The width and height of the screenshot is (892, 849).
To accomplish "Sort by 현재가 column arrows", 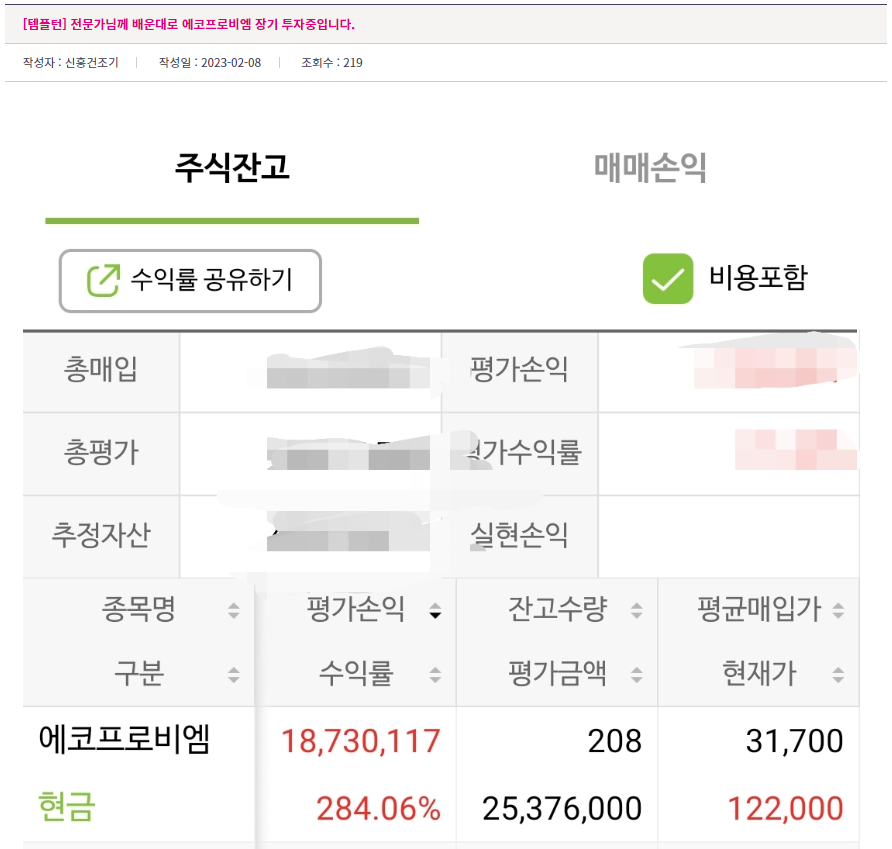I will coord(838,675).
